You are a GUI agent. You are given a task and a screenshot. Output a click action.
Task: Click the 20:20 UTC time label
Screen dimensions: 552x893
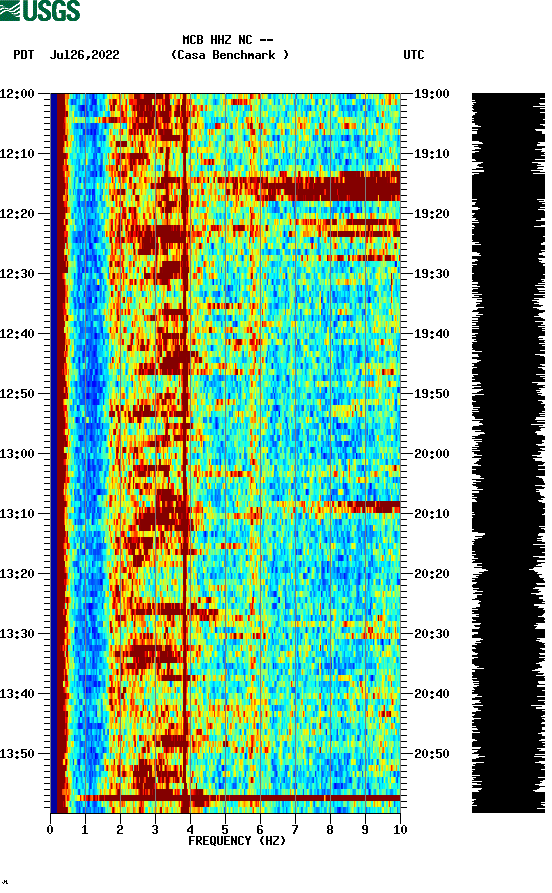click(432, 574)
